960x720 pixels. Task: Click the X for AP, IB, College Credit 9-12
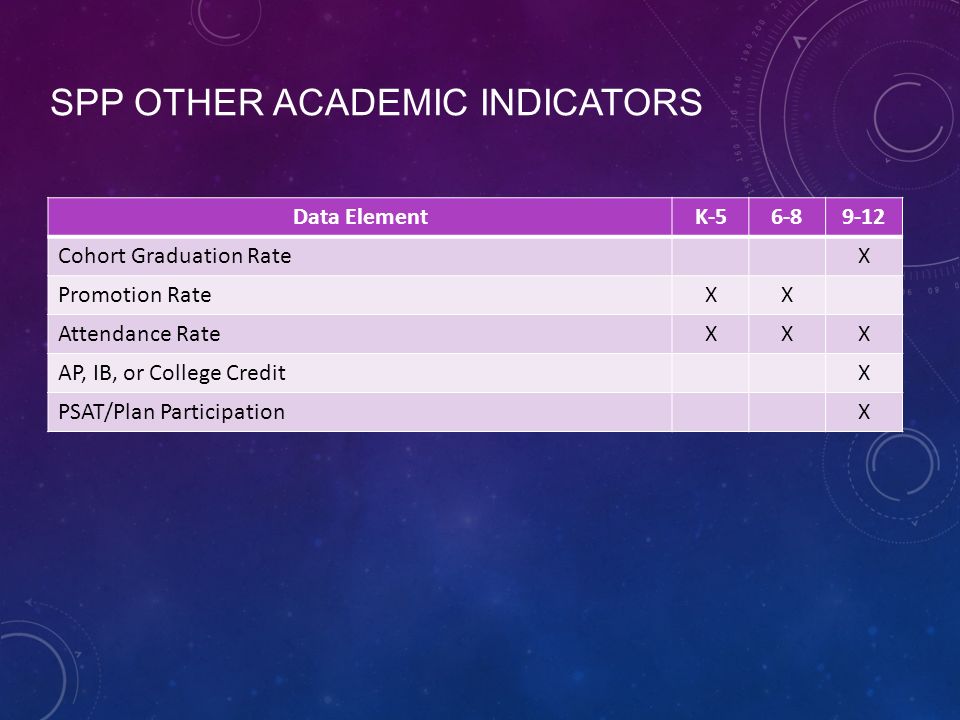(x=864, y=373)
